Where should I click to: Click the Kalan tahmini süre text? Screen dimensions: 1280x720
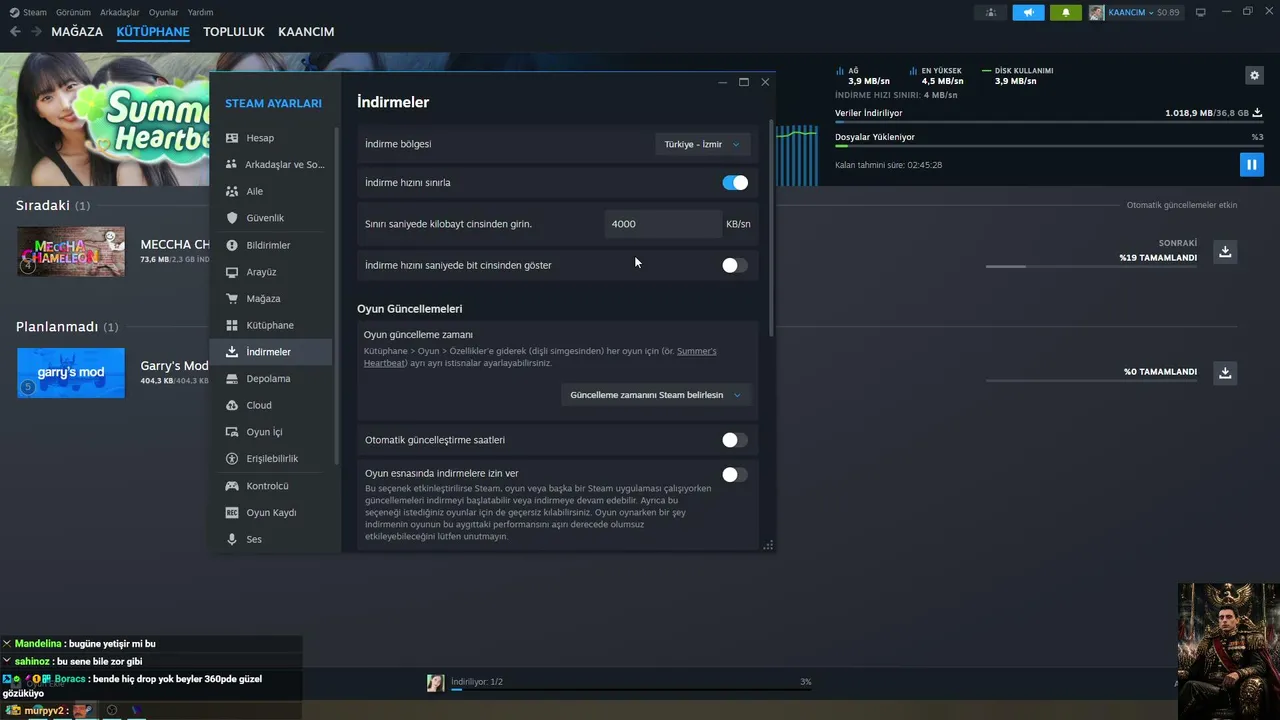889,165
